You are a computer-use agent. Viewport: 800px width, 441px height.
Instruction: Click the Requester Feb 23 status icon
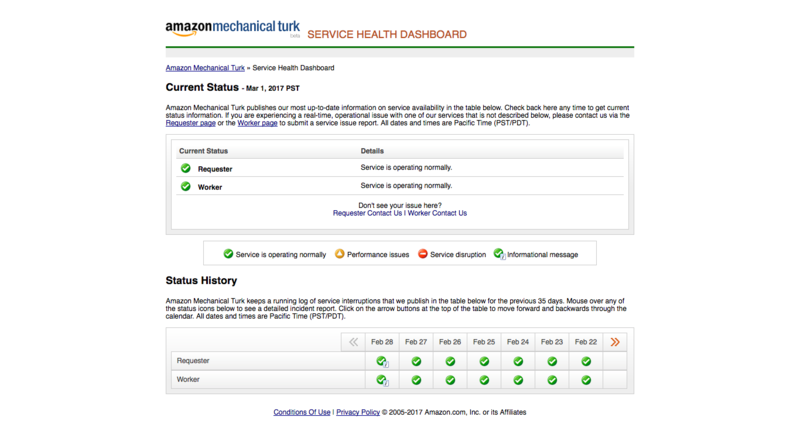[552, 361]
